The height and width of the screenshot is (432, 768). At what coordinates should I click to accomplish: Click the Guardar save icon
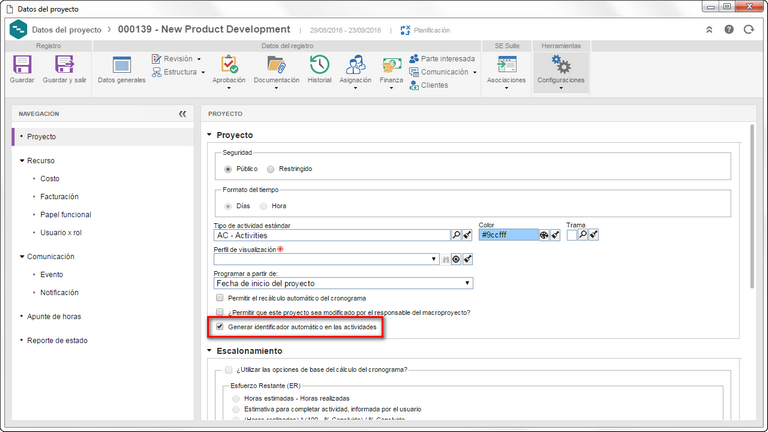tap(22, 65)
